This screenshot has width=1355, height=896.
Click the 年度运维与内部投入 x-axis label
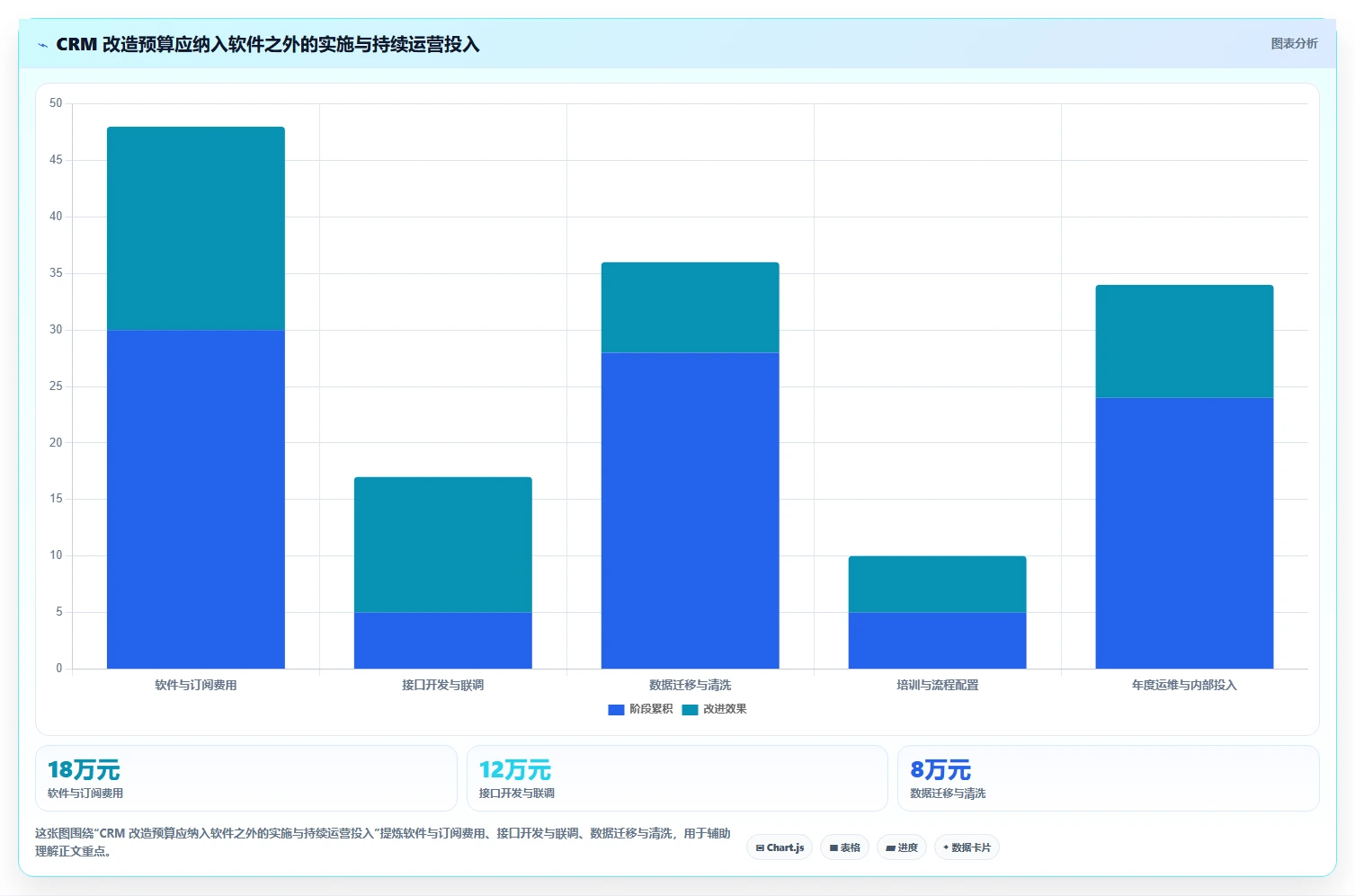1185,685
